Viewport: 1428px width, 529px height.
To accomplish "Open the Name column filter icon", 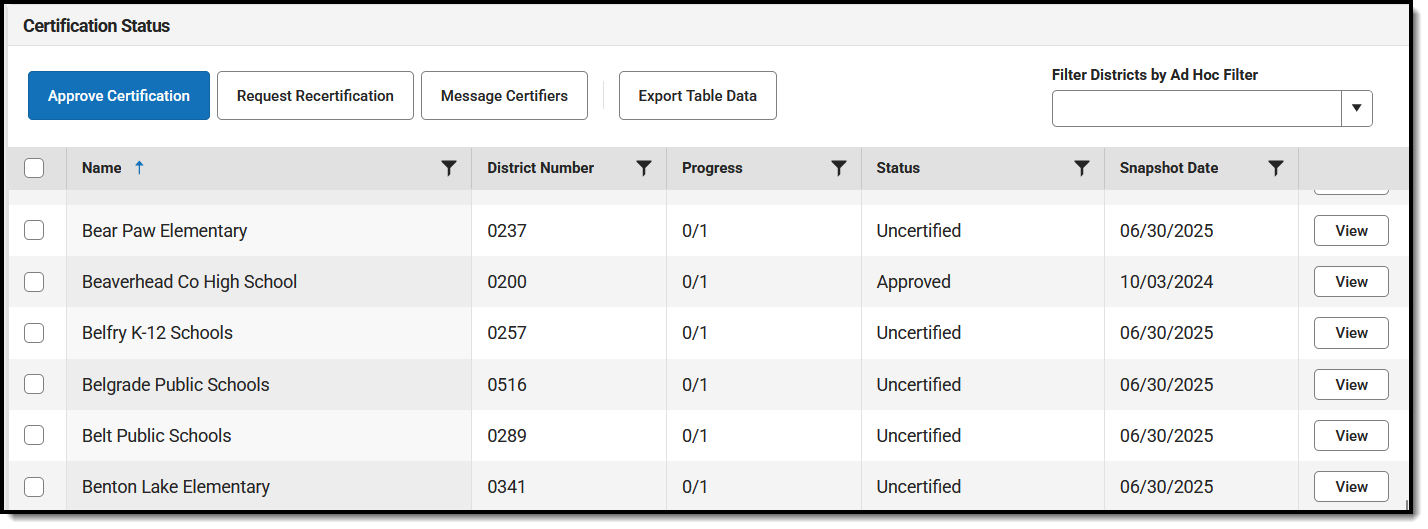I will pyautogui.click(x=449, y=169).
